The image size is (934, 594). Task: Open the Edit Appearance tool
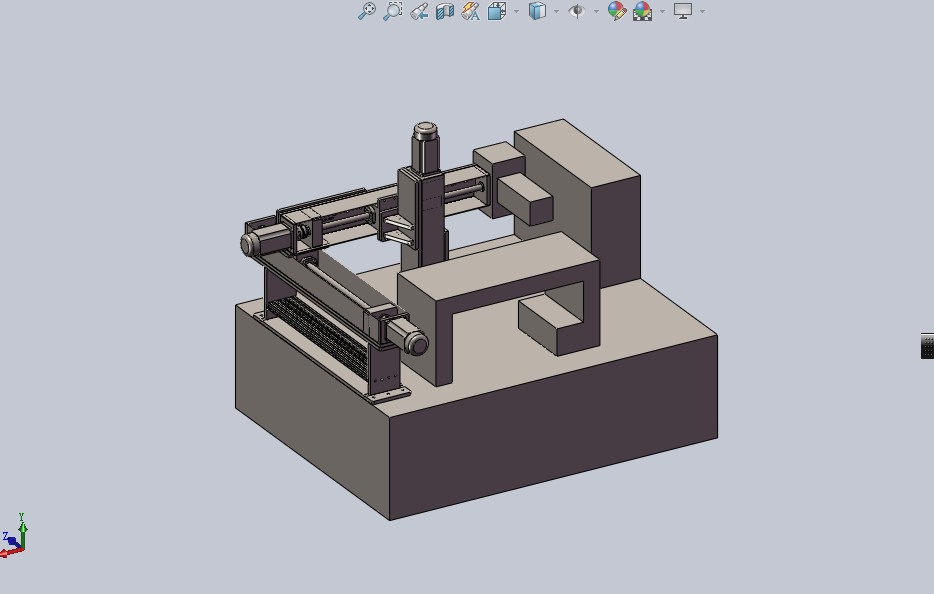click(x=617, y=11)
